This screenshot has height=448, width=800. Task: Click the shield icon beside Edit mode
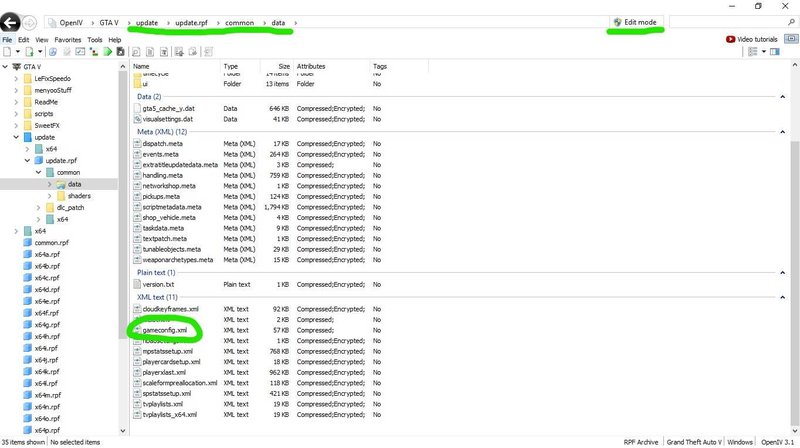617,22
